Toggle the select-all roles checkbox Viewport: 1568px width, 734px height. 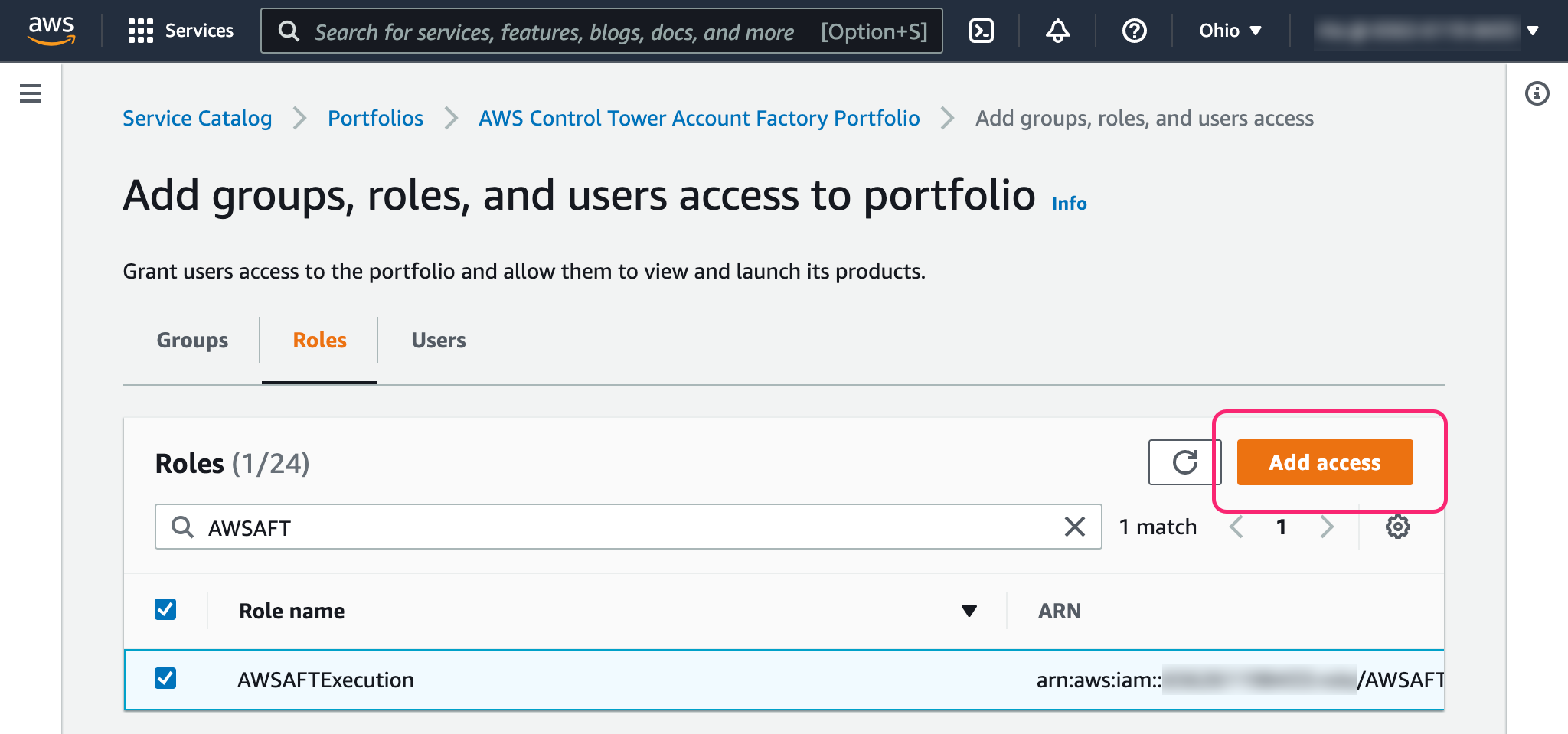(165, 609)
